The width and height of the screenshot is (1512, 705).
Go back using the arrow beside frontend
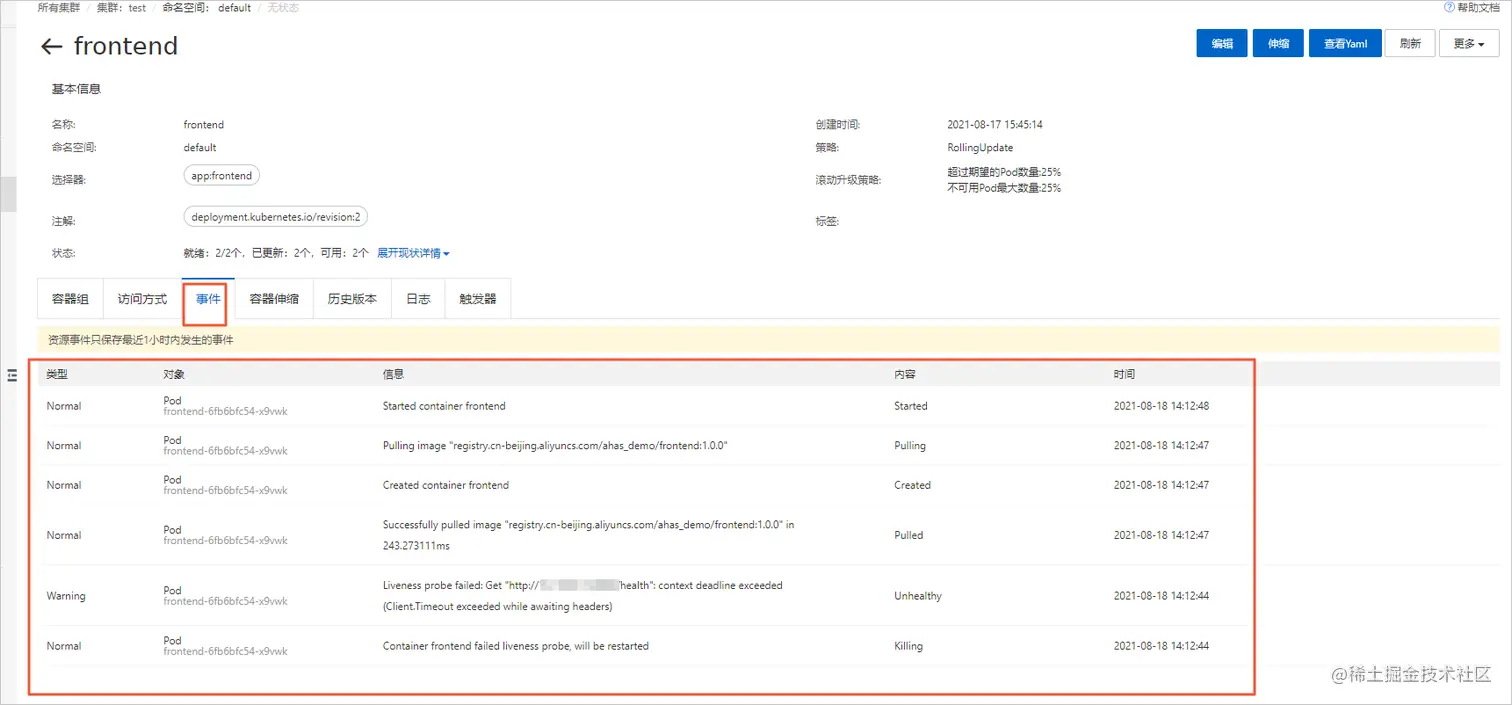(x=51, y=46)
